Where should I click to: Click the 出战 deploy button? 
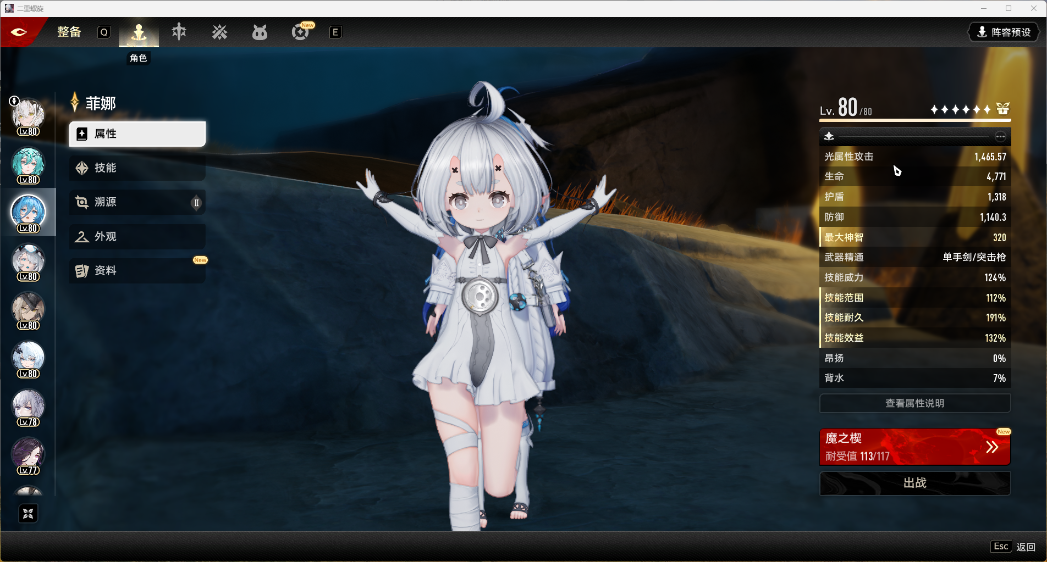(914, 483)
